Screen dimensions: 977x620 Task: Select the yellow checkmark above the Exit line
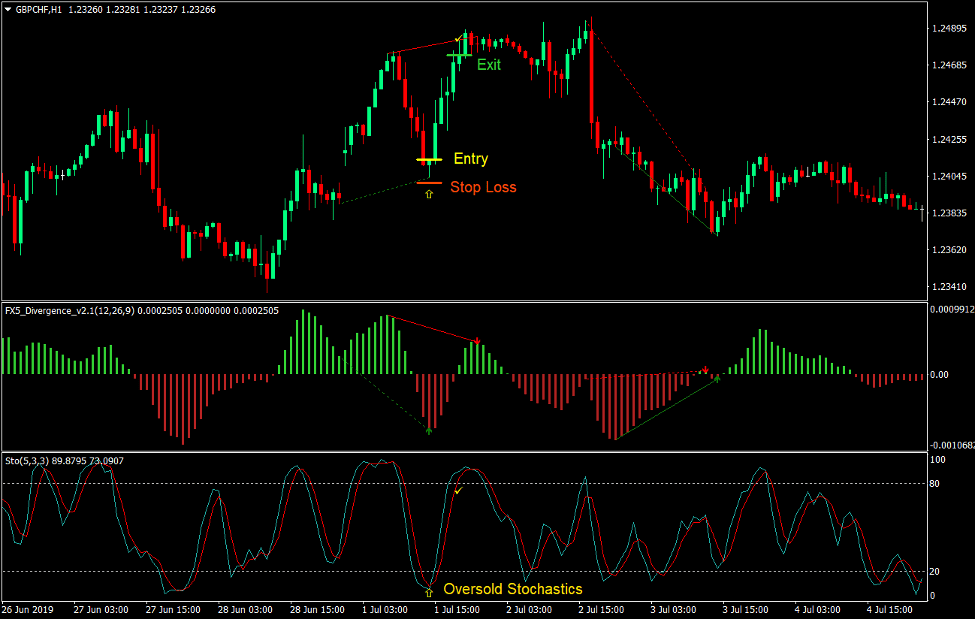[459, 39]
